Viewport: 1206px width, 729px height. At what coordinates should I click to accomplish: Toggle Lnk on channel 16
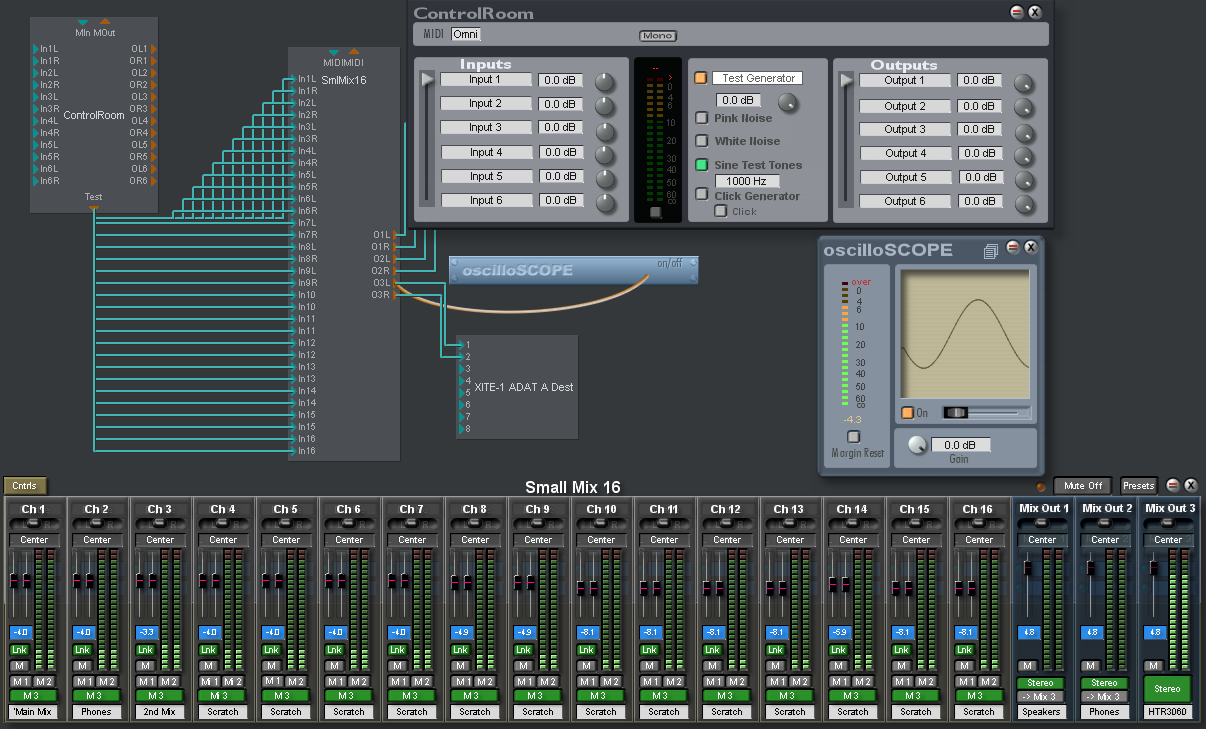tap(964, 650)
